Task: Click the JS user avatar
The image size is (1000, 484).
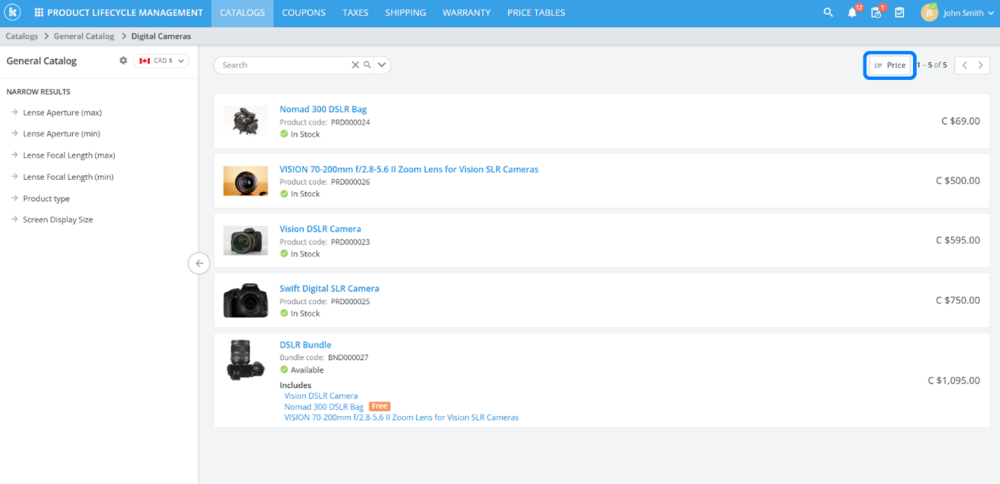Action: pyautogui.click(x=929, y=13)
